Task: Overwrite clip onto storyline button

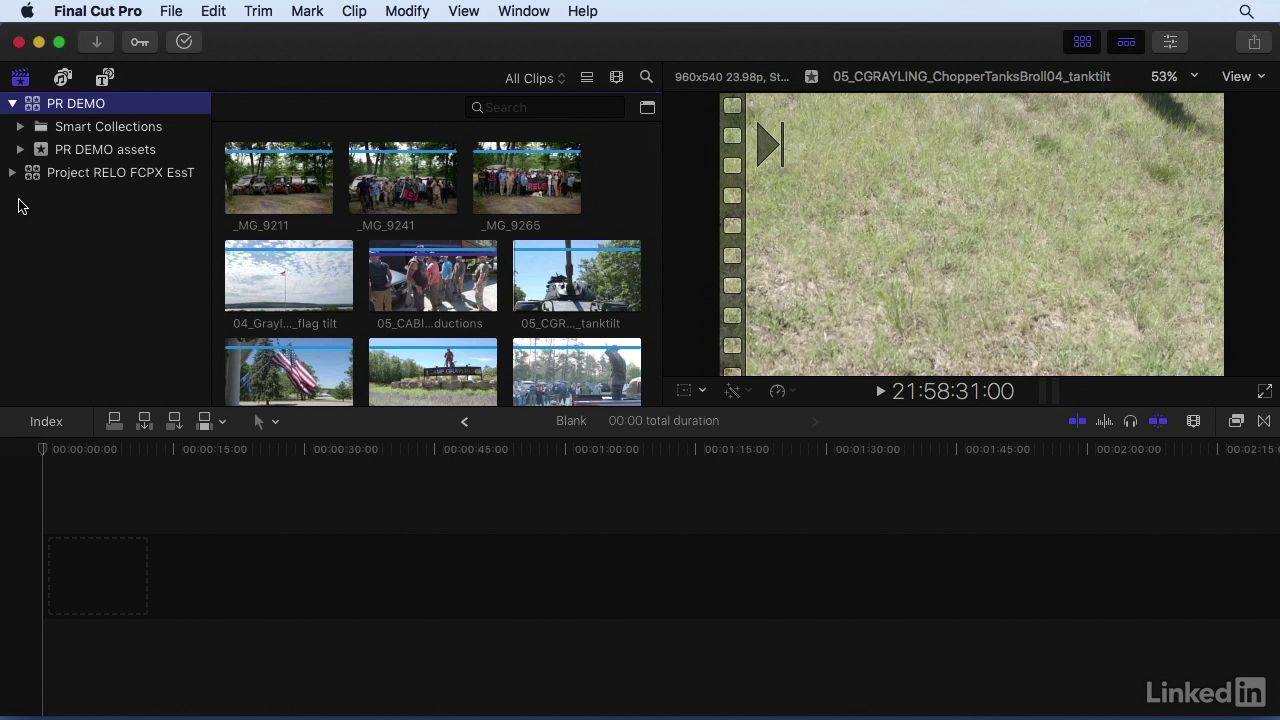Action: pyautogui.click(x=204, y=421)
